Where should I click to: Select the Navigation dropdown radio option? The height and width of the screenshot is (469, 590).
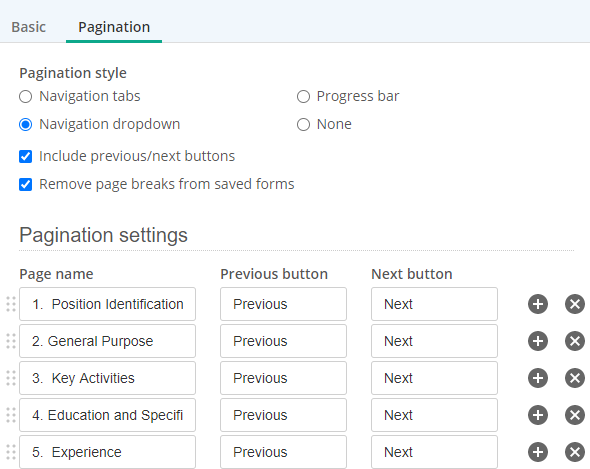click(26, 124)
